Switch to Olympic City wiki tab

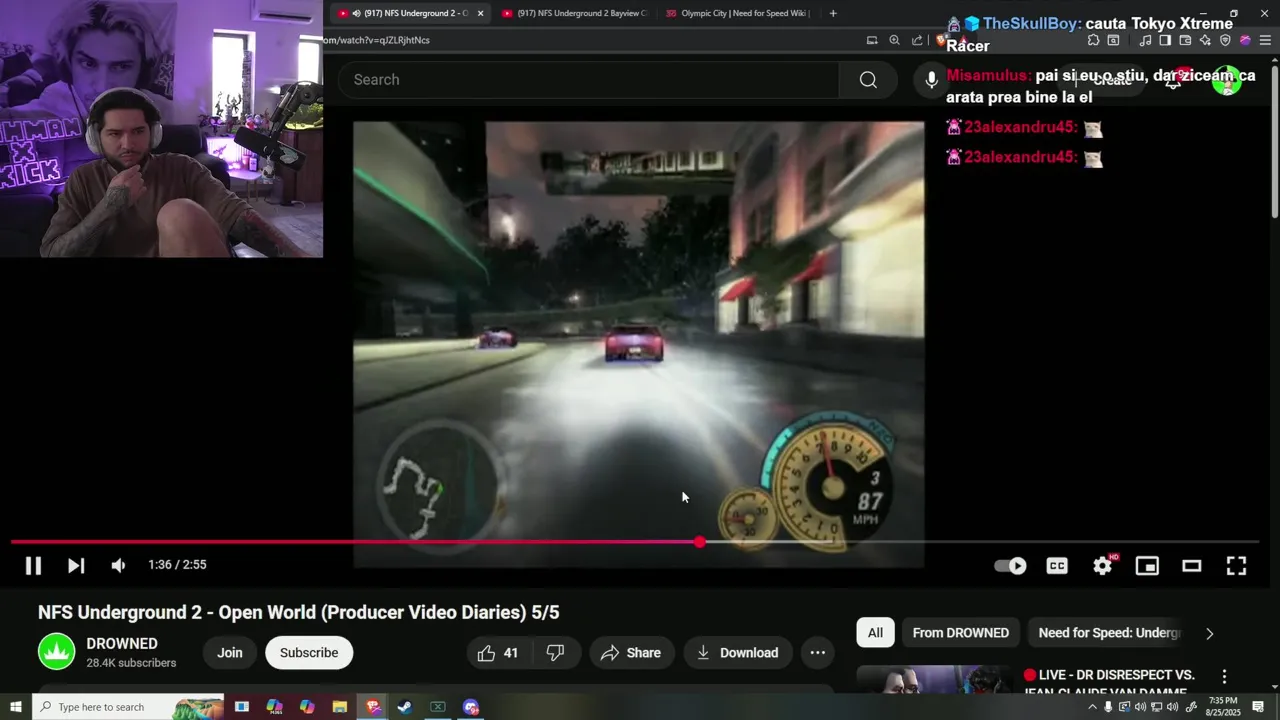tap(737, 13)
